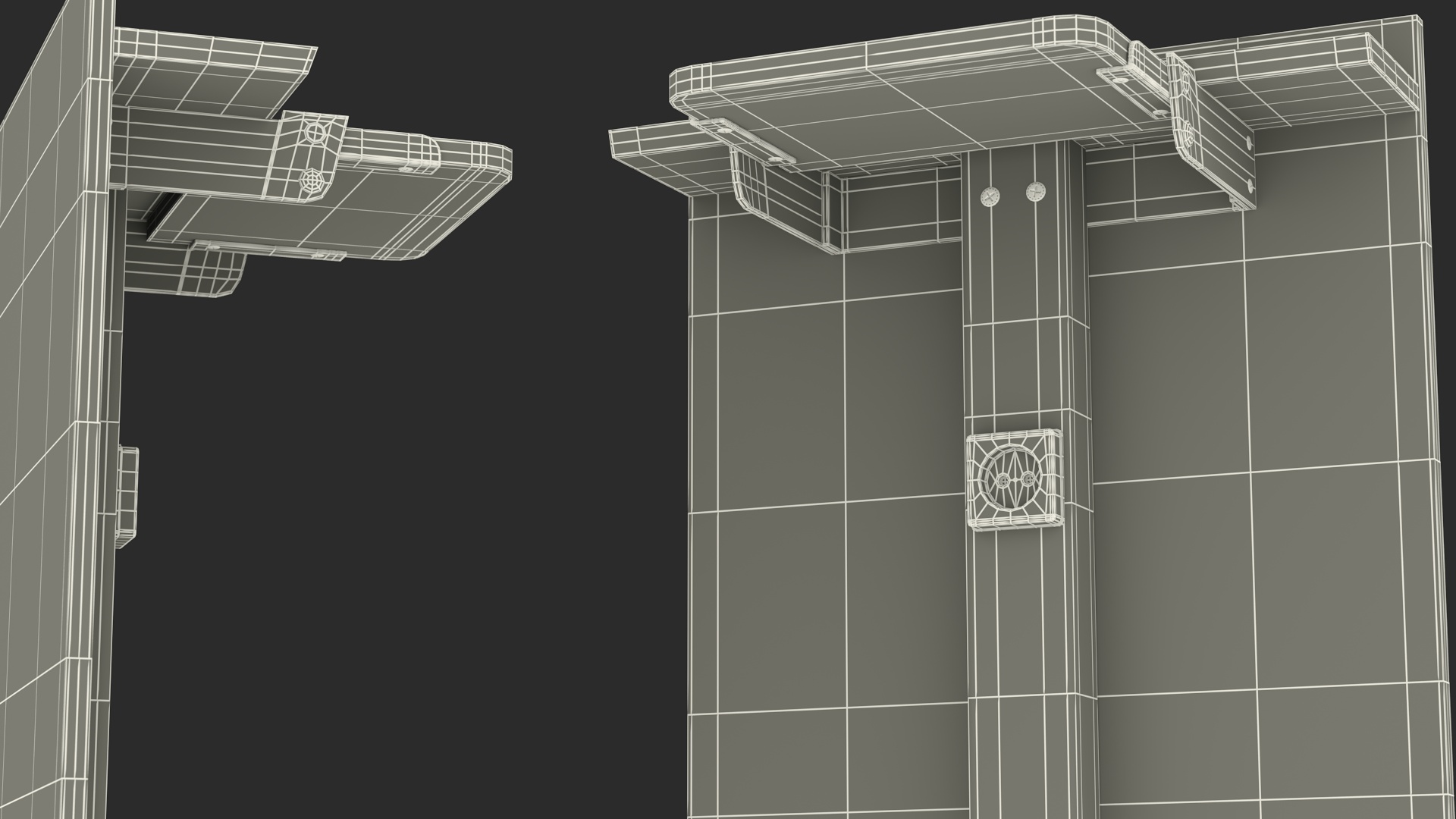Image resolution: width=1456 pixels, height=819 pixels.
Task: Click the right hole inside the round socket
Action: click(1028, 479)
